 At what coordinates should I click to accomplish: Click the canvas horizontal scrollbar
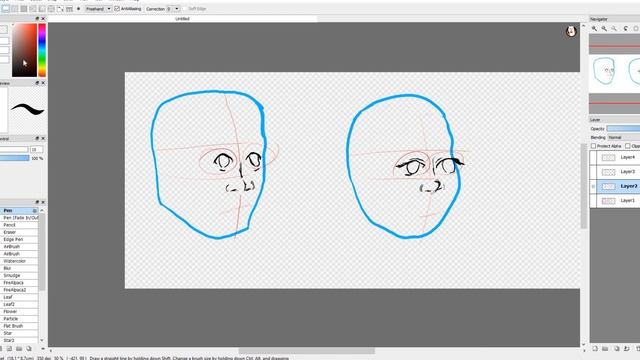307,351
